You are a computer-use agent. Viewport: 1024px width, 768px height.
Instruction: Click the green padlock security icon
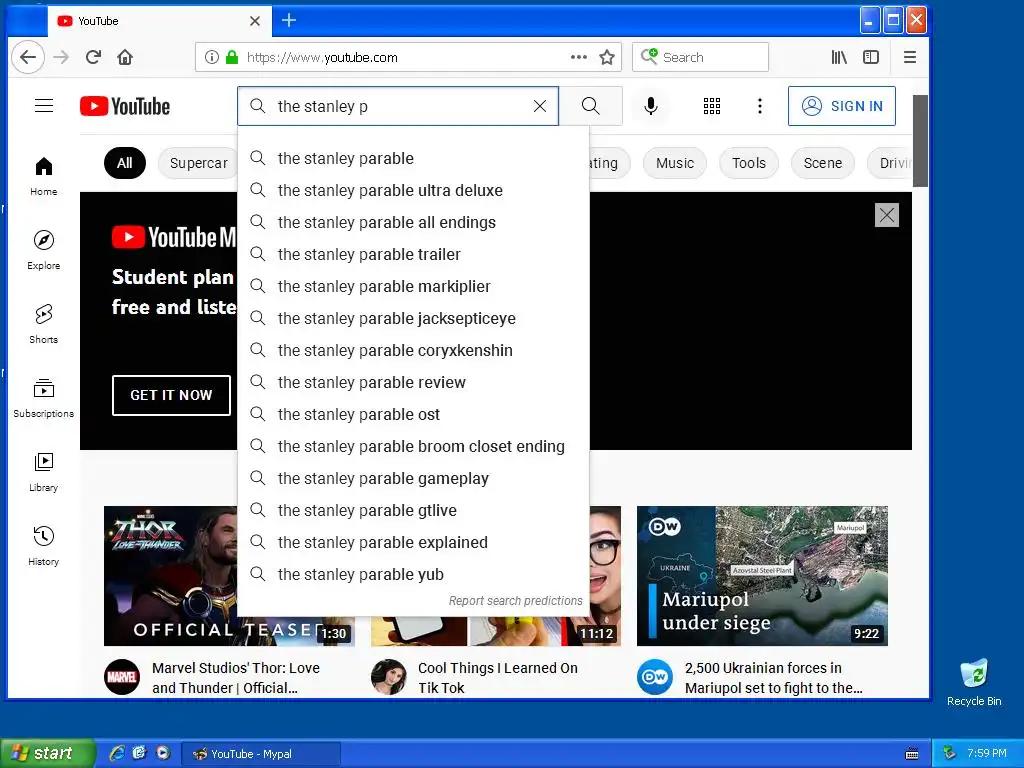pyautogui.click(x=232, y=57)
